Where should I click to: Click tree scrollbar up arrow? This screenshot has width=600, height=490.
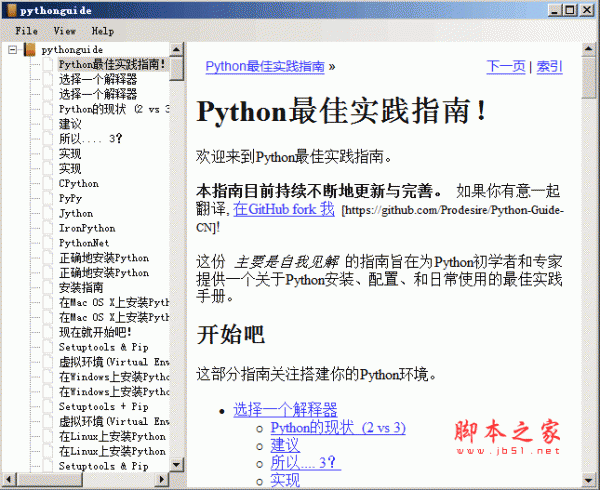176,50
